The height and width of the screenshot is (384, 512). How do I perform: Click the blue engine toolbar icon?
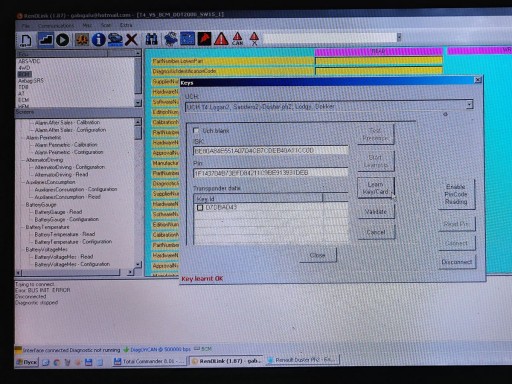click(x=171, y=39)
